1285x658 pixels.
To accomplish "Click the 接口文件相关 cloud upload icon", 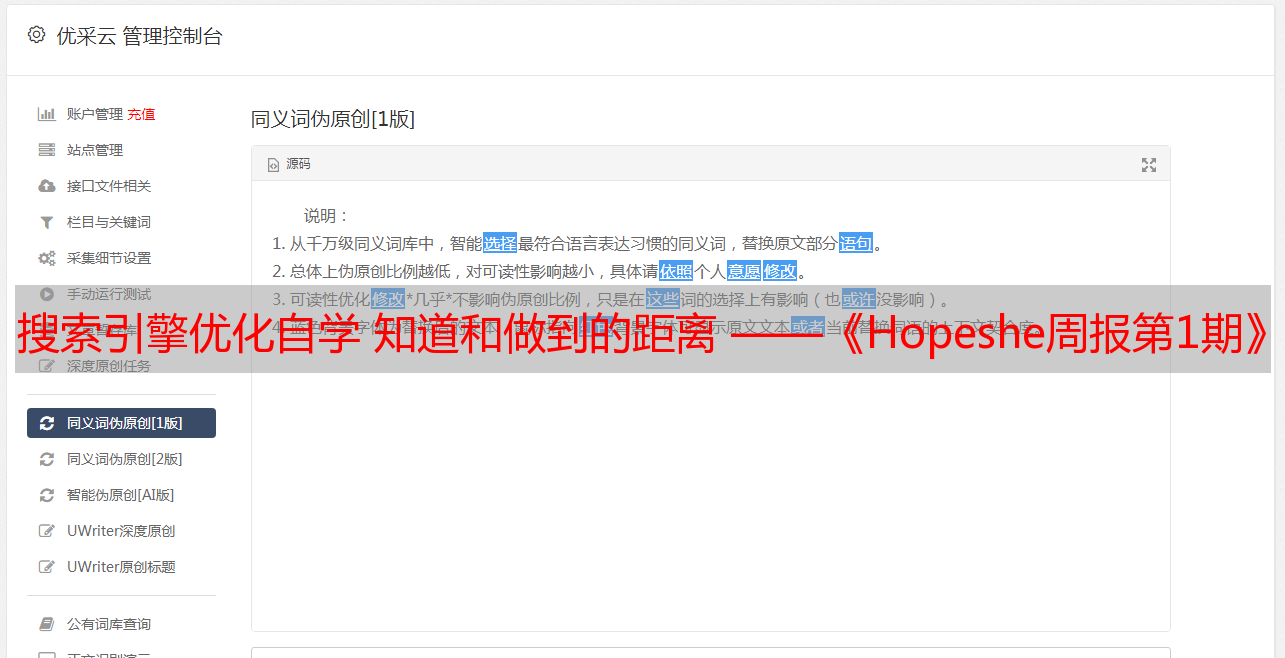I will pyautogui.click(x=46, y=186).
